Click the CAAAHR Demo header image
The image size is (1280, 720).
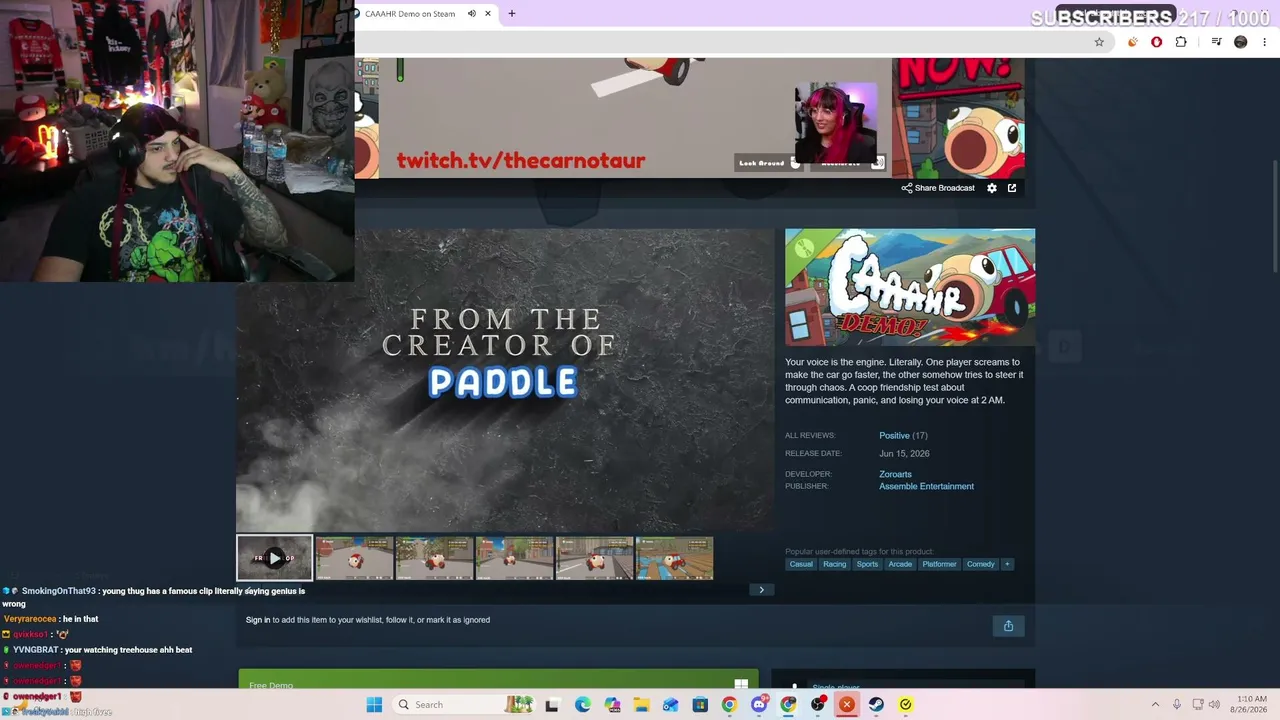click(x=910, y=287)
